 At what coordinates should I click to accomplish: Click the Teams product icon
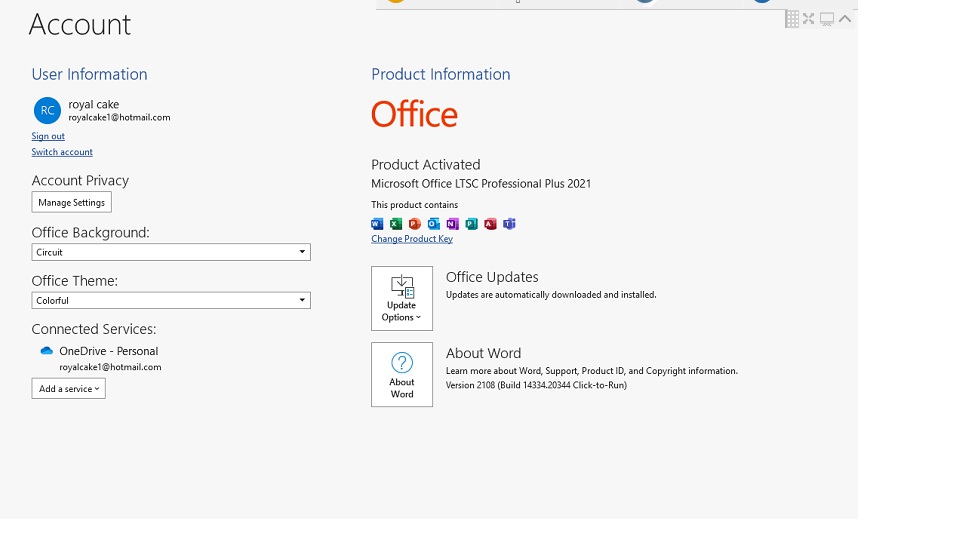pyautogui.click(x=509, y=224)
